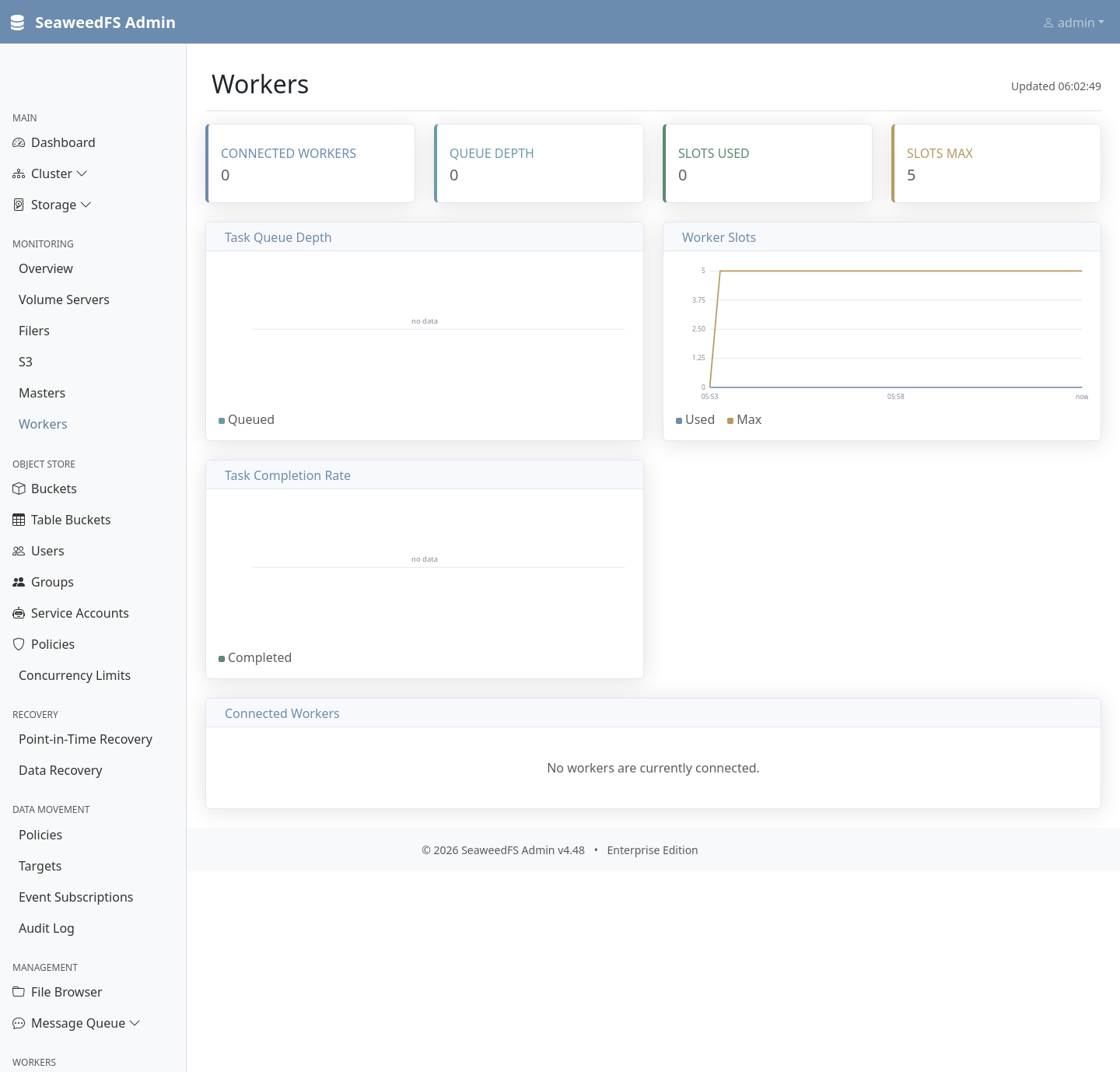Open the Overview monitoring page

coord(46,268)
